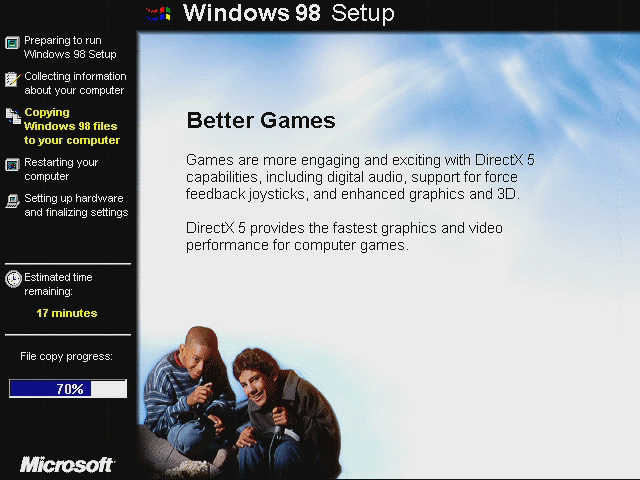This screenshot has width=640, height=480.
Task: Click the Windows flag logo in header
Action: point(158,14)
